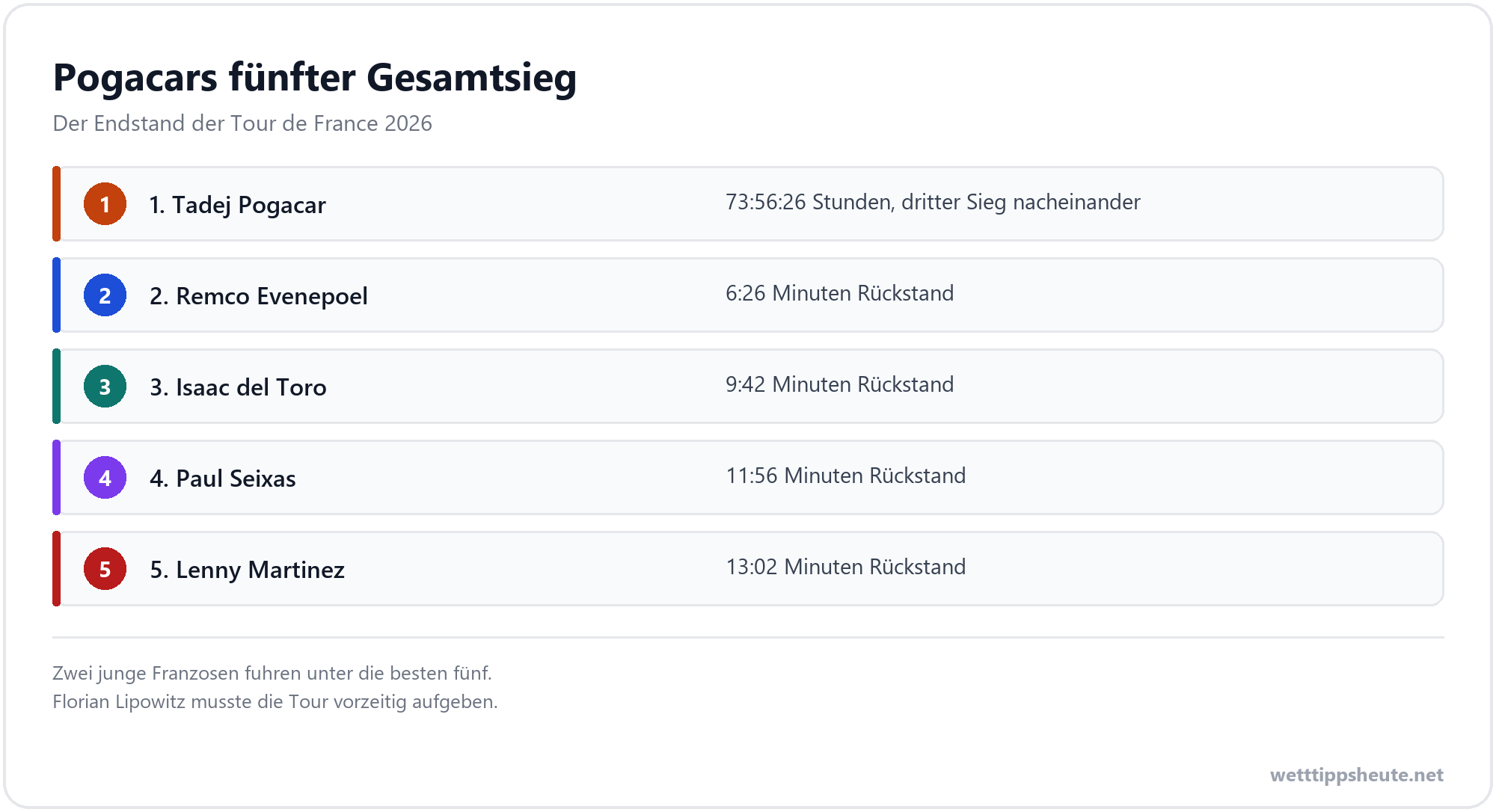The height and width of the screenshot is (812, 1496).
Task: Click the purple number 4 rank badge
Action: click(x=105, y=478)
